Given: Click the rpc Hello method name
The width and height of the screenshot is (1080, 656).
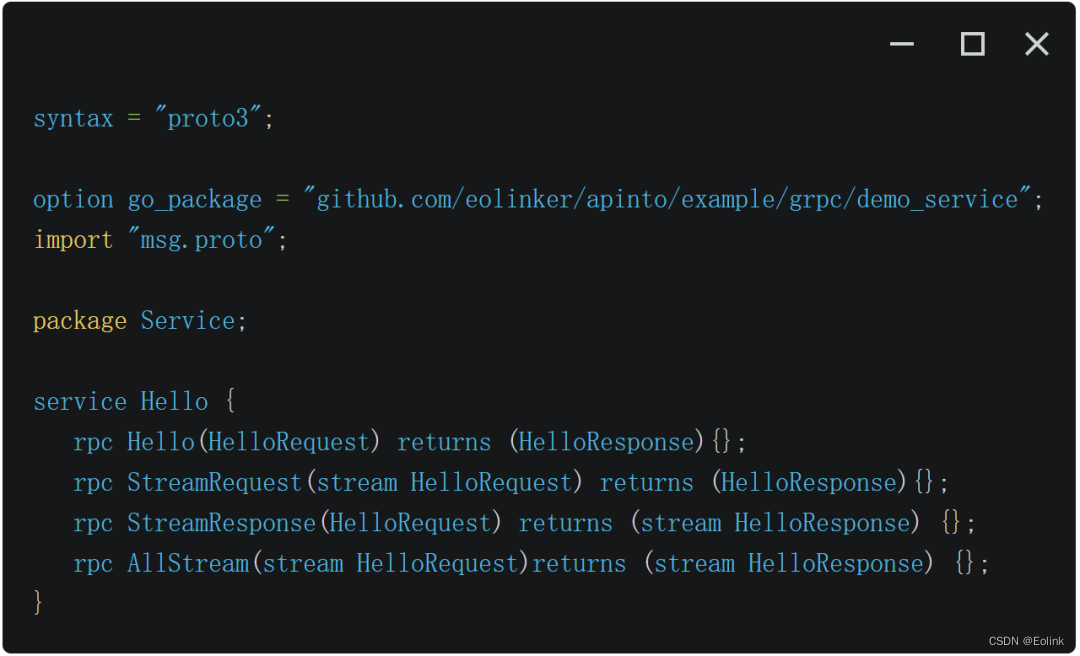Looking at the screenshot, I should click(x=160, y=442).
